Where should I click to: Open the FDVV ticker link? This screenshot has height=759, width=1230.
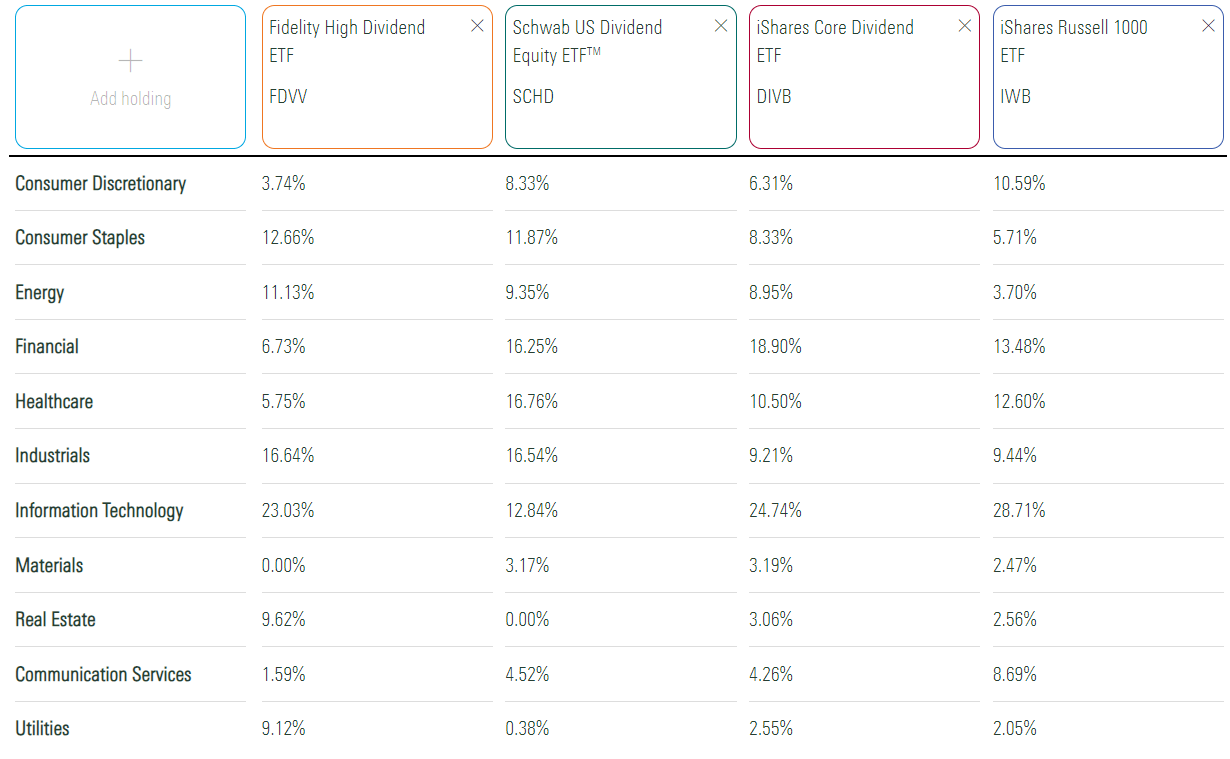pos(289,97)
